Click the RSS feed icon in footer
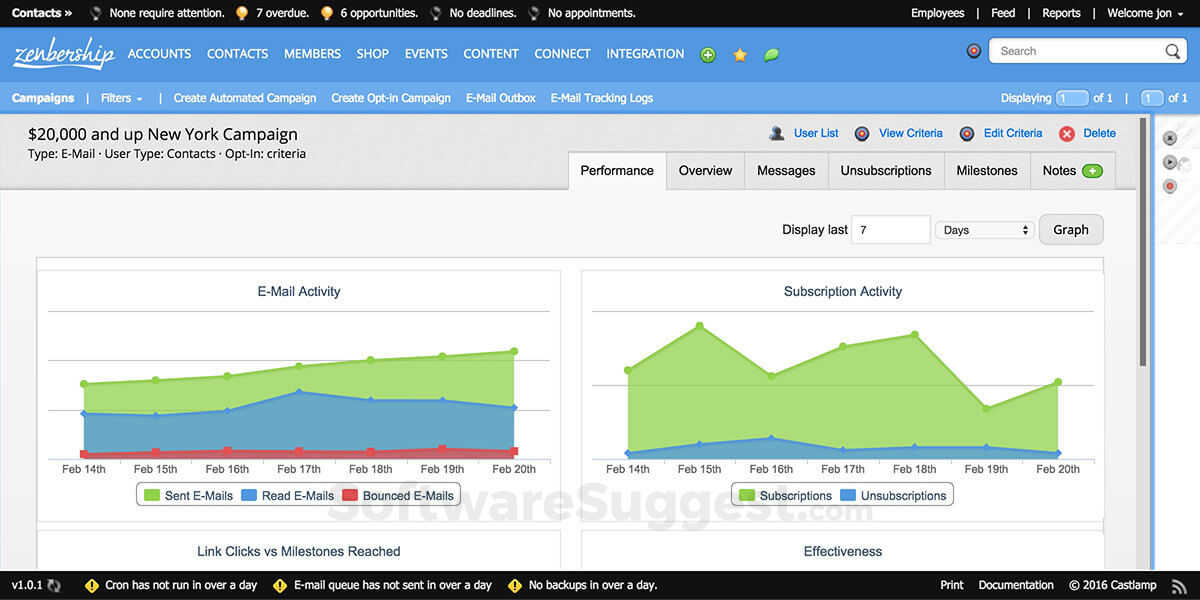Viewport: 1200px width, 600px height. (1179, 585)
